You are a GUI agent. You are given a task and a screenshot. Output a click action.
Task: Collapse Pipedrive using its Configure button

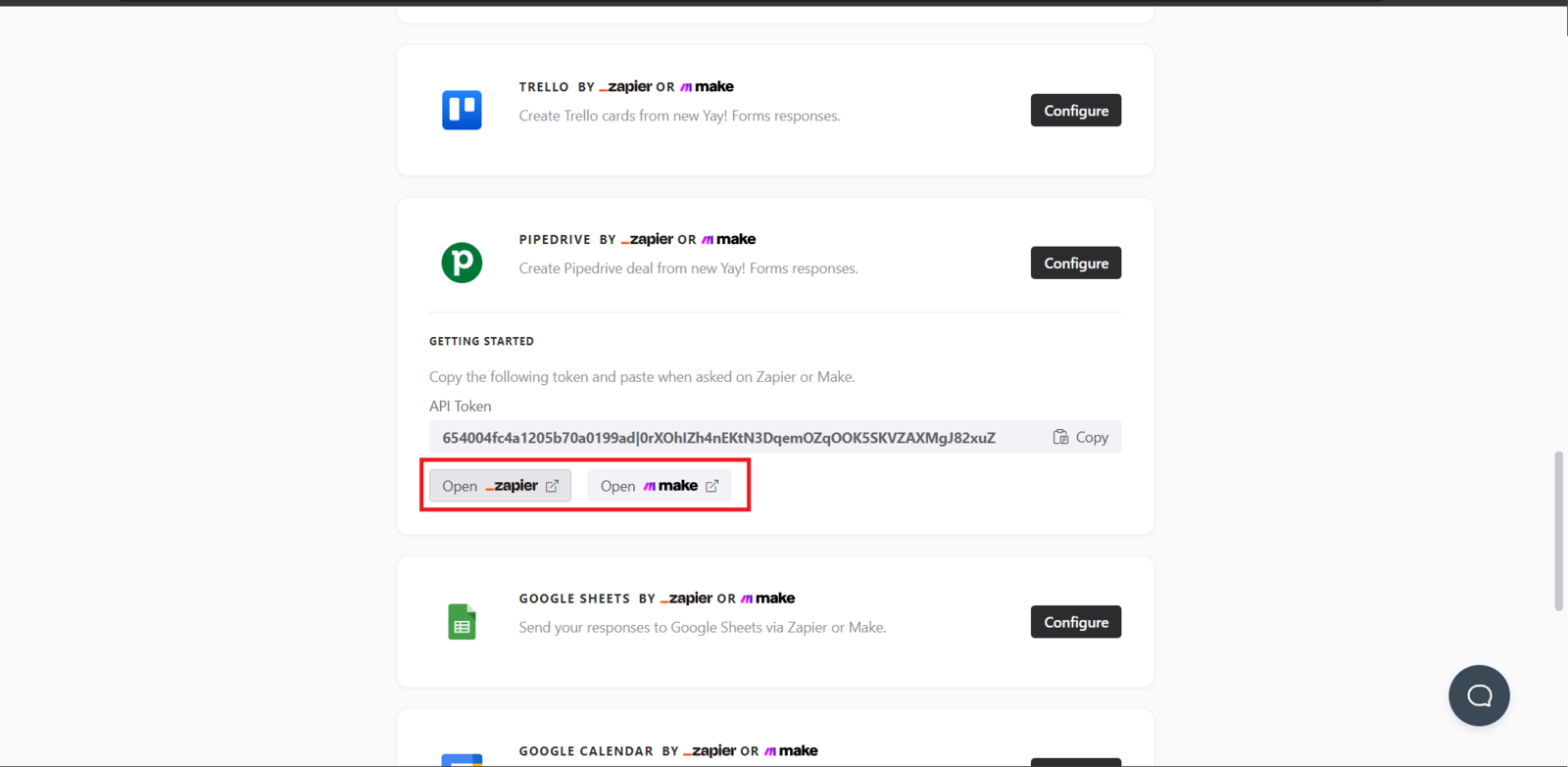pos(1075,264)
